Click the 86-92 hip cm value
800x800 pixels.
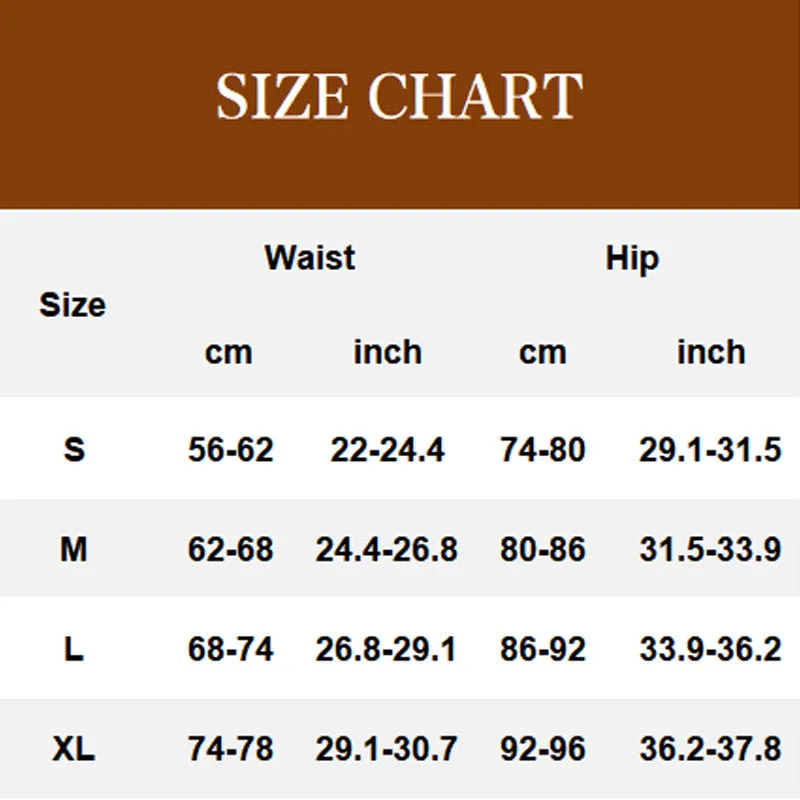(x=543, y=649)
